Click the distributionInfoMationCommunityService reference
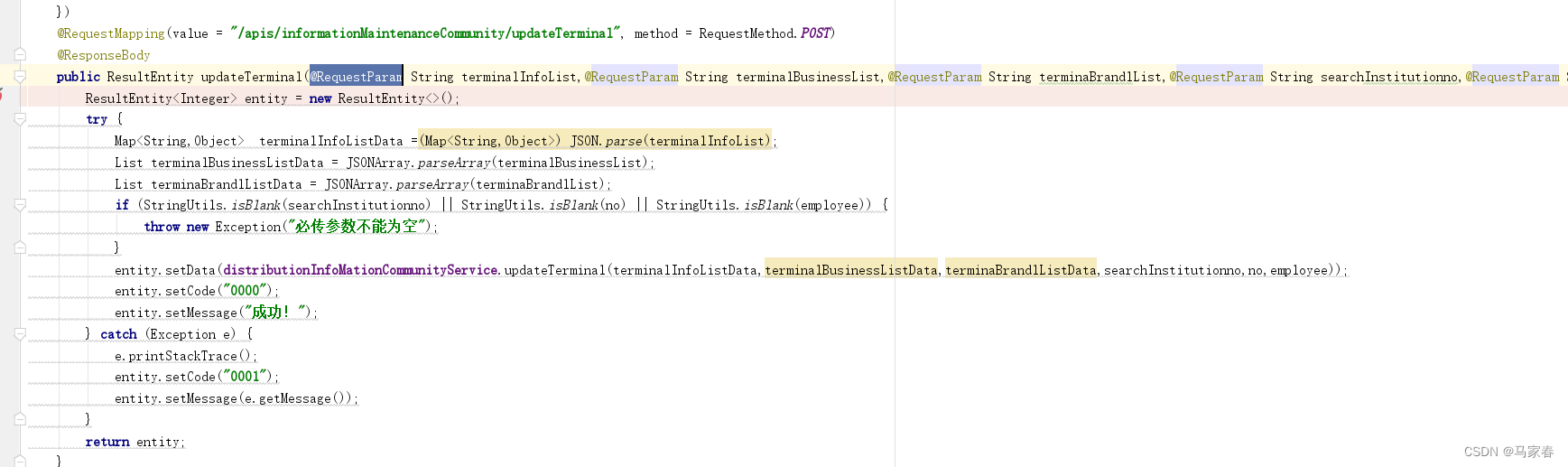 360,270
